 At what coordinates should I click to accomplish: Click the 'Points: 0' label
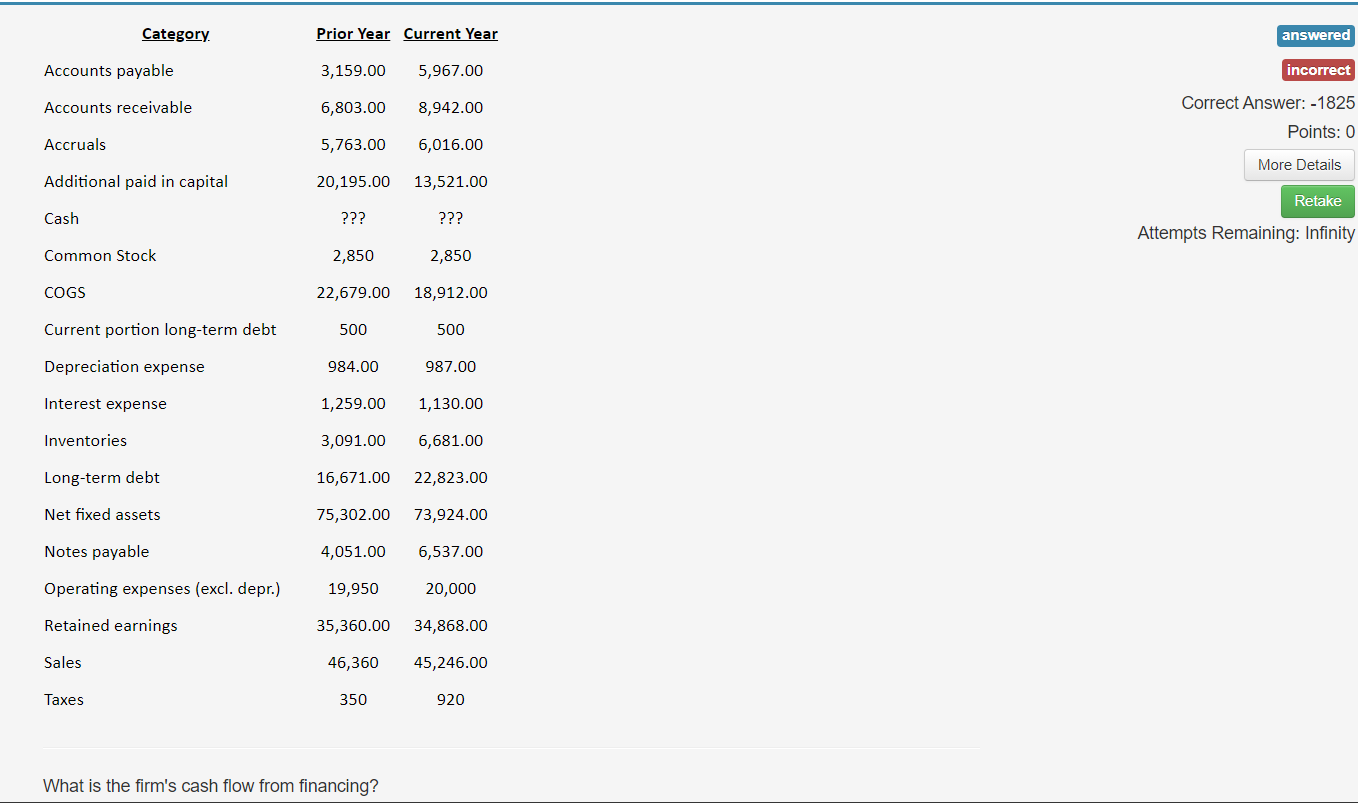[x=1321, y=132]
